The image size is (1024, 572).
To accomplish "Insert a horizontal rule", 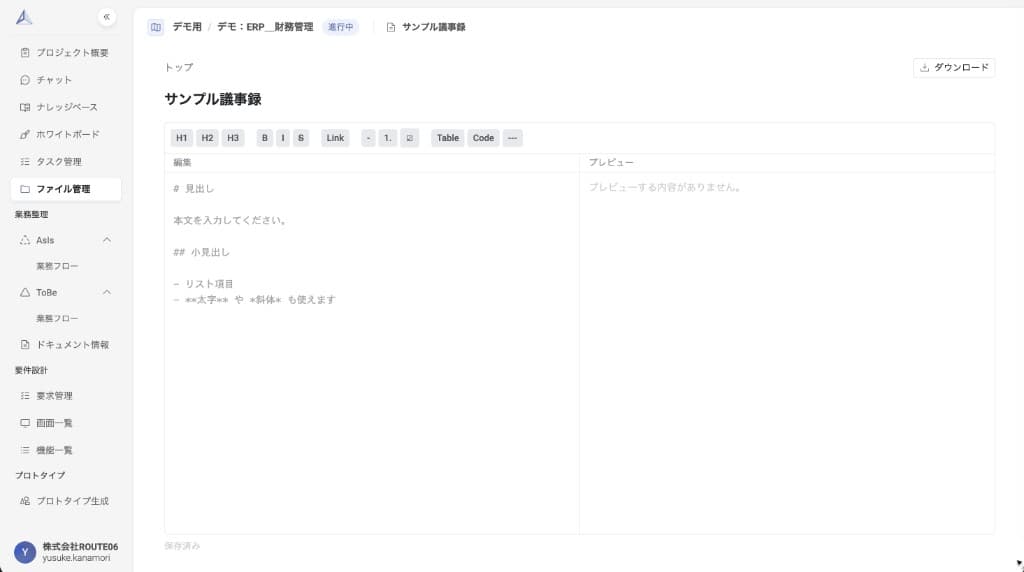I will click(x=513, y=138).
